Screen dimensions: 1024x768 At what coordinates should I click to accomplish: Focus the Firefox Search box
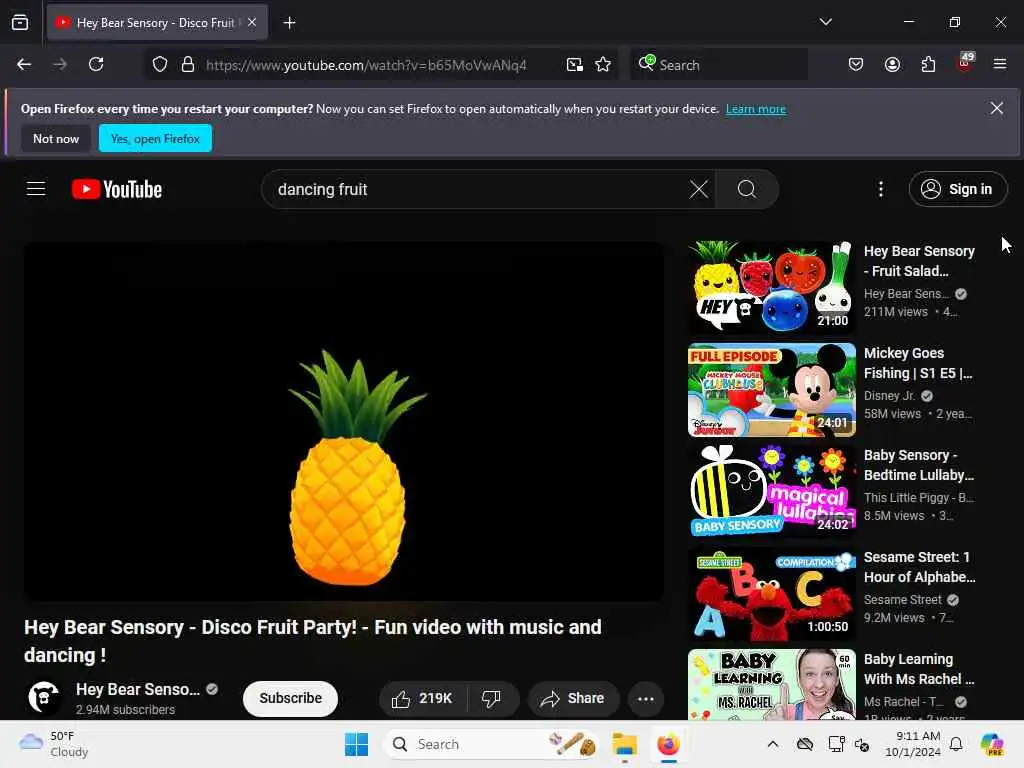pos(719,65)
